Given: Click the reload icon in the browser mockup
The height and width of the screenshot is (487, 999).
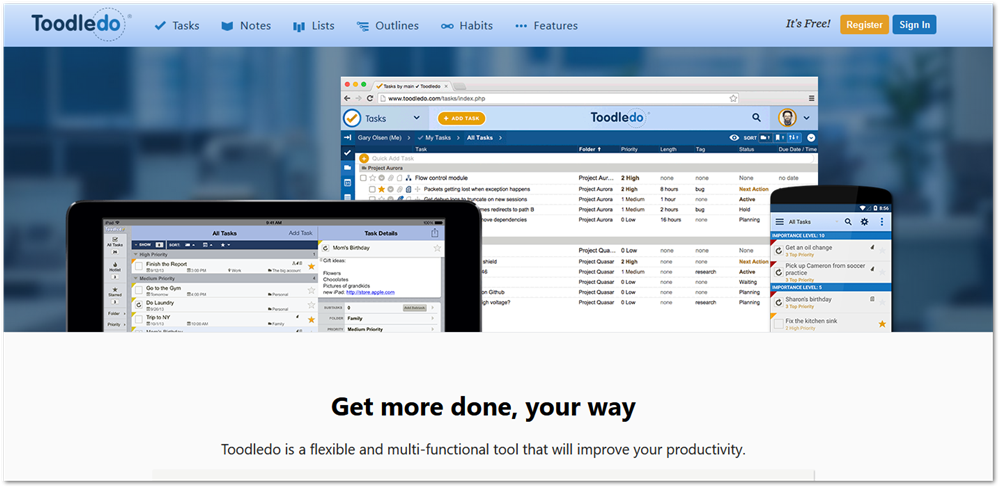Looking at the screenshot, I should point(370,98).
